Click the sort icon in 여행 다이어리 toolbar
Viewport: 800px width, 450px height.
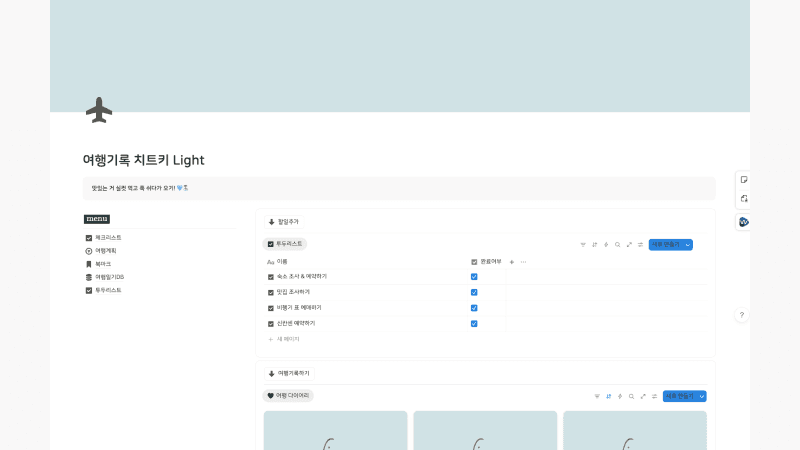[x=608, y=396]
